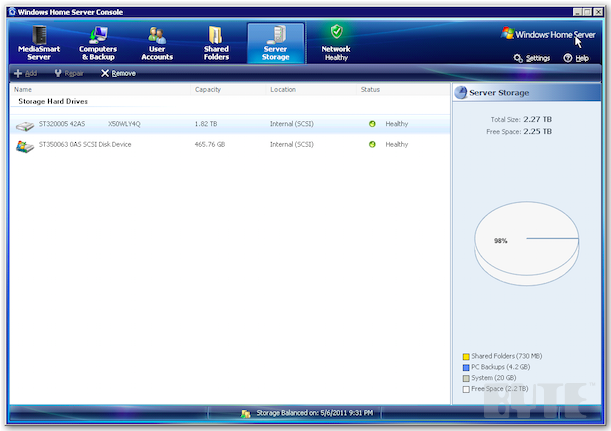Check the Network Healthy shield icon
The height and width of the screenshot is (431, 611).
pyautogui.click(x=336, y=32)
